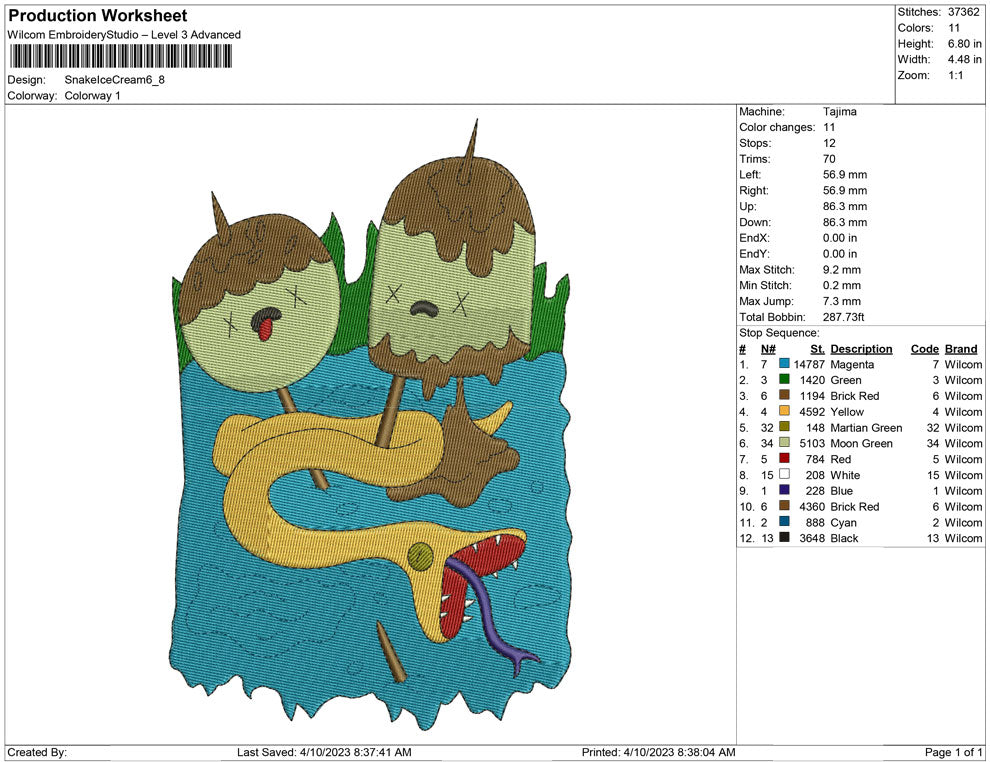Click the Moon Green color swatch
This screenshot has width=990, height=762.
pos(784,443)
